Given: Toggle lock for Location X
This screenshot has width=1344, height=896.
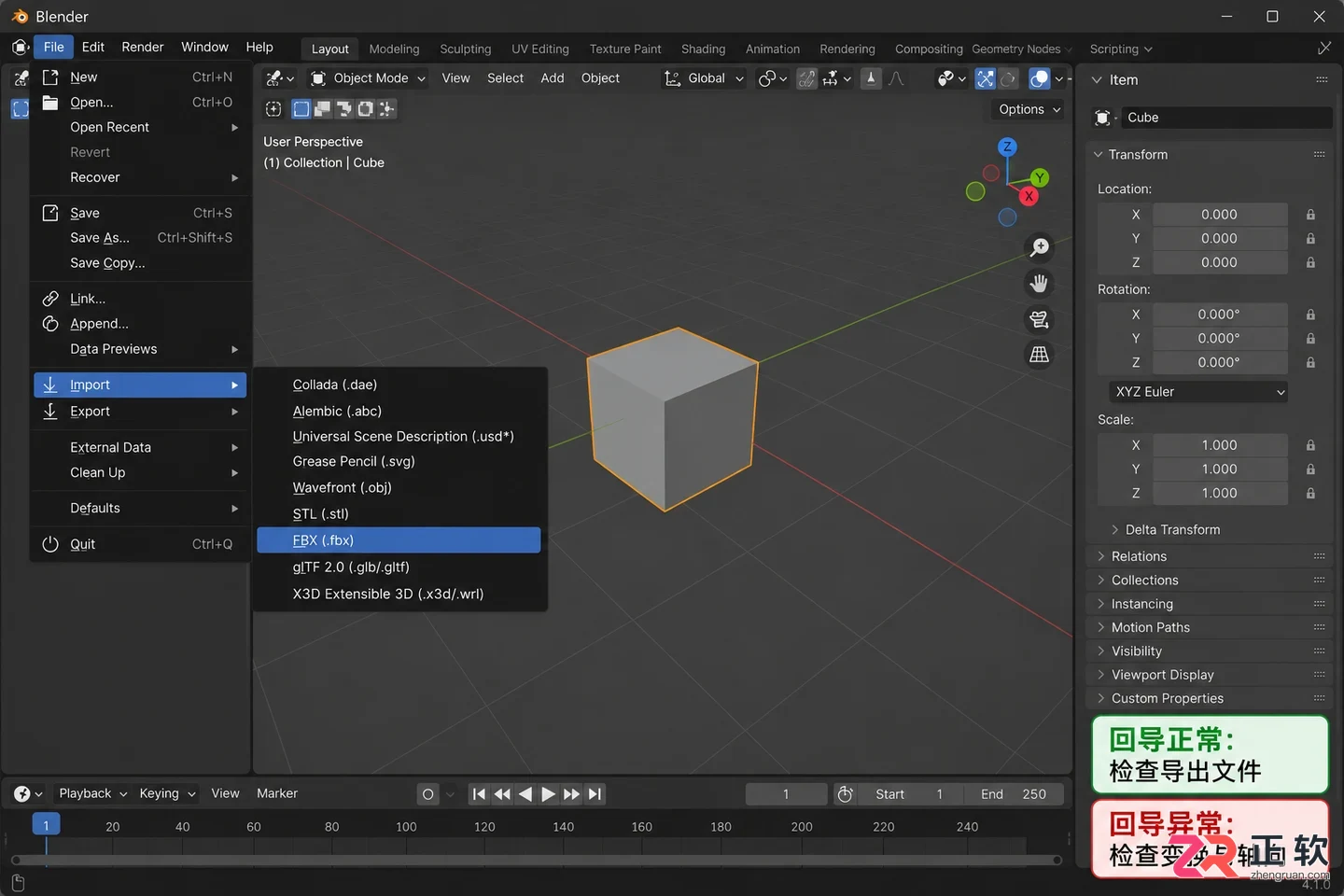Looking at the screenshot, I should [x=1310, y=215].
